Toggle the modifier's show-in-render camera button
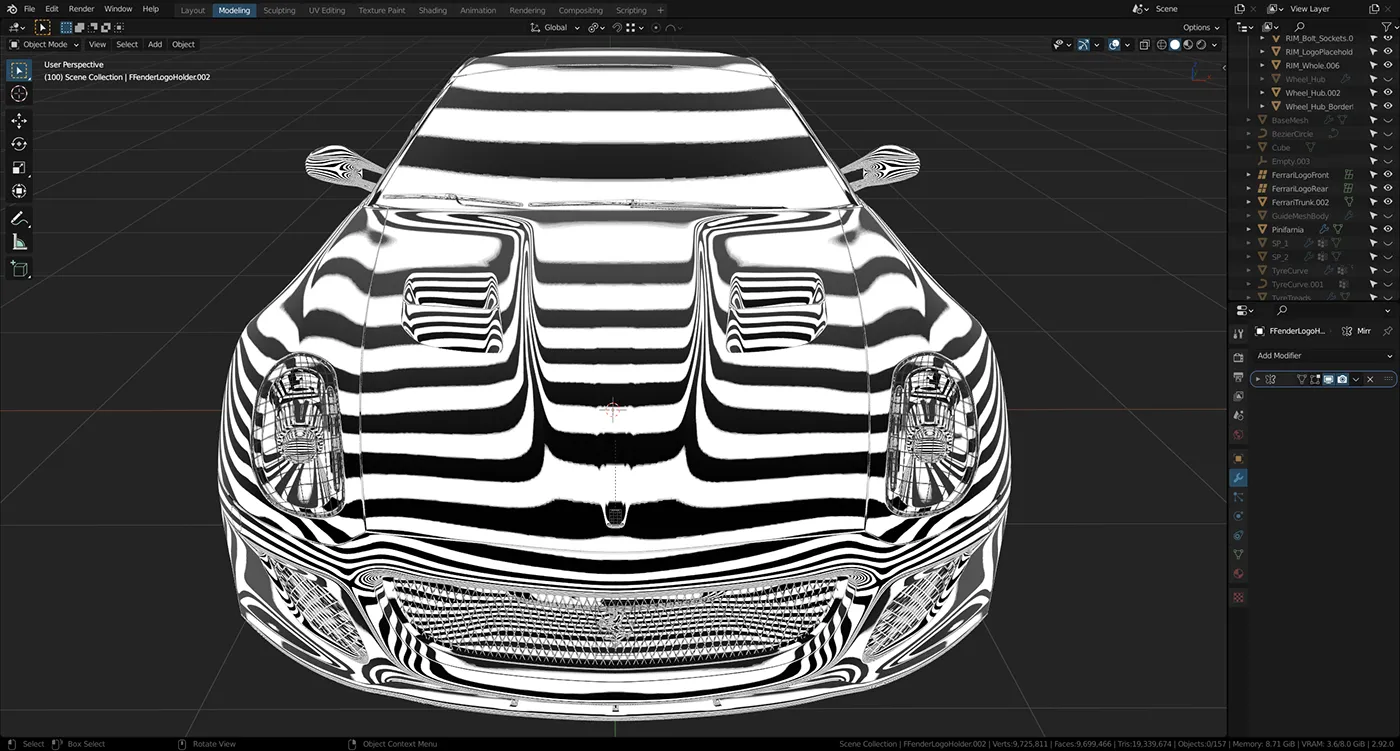1400x751 pixels. [x=1342, y=380]
